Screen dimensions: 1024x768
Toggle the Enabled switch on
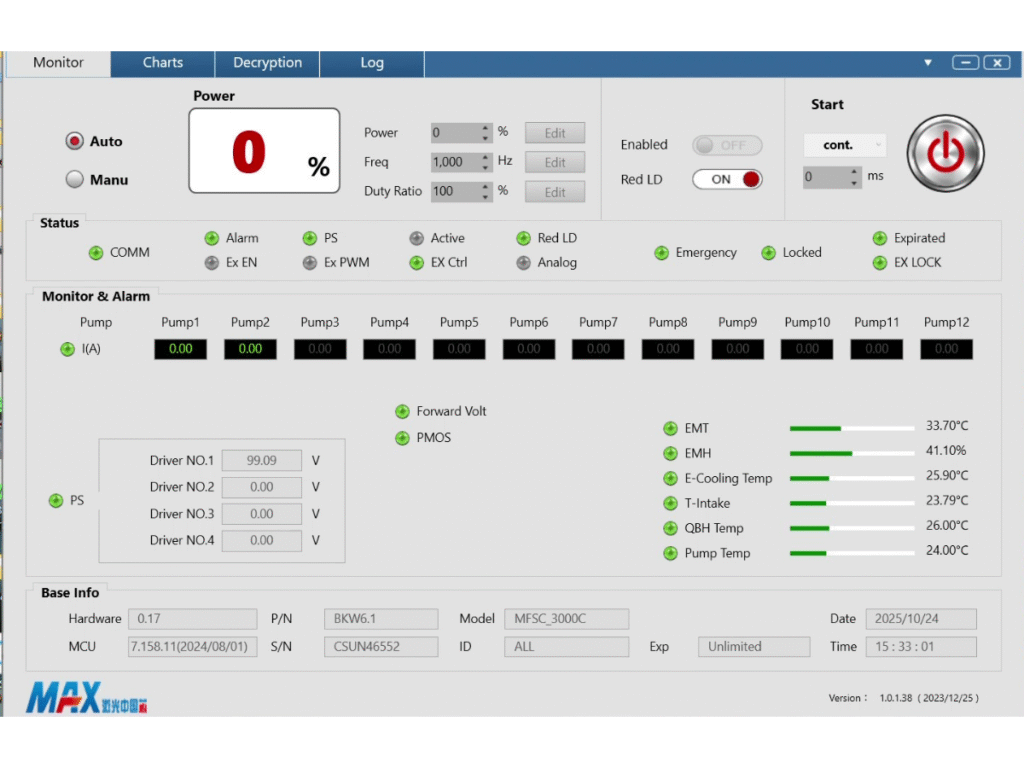(727, 145)
